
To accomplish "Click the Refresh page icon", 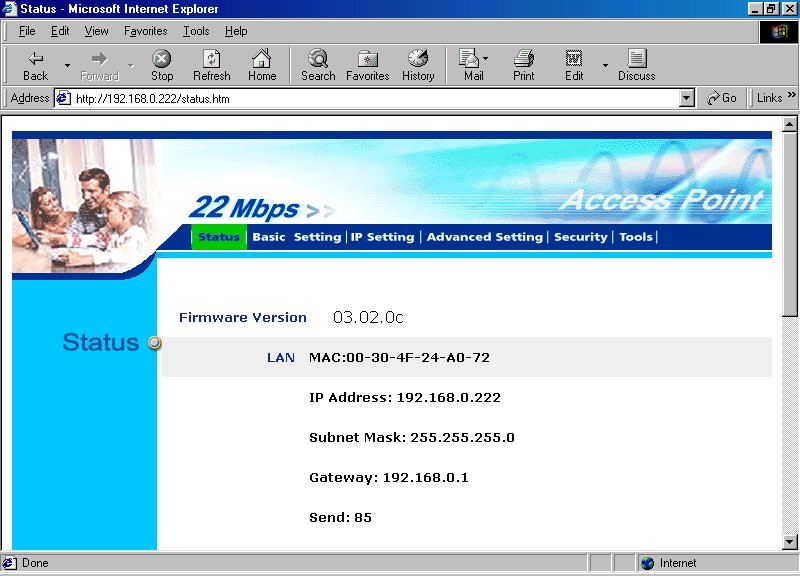I will click(x=211, y=65).
